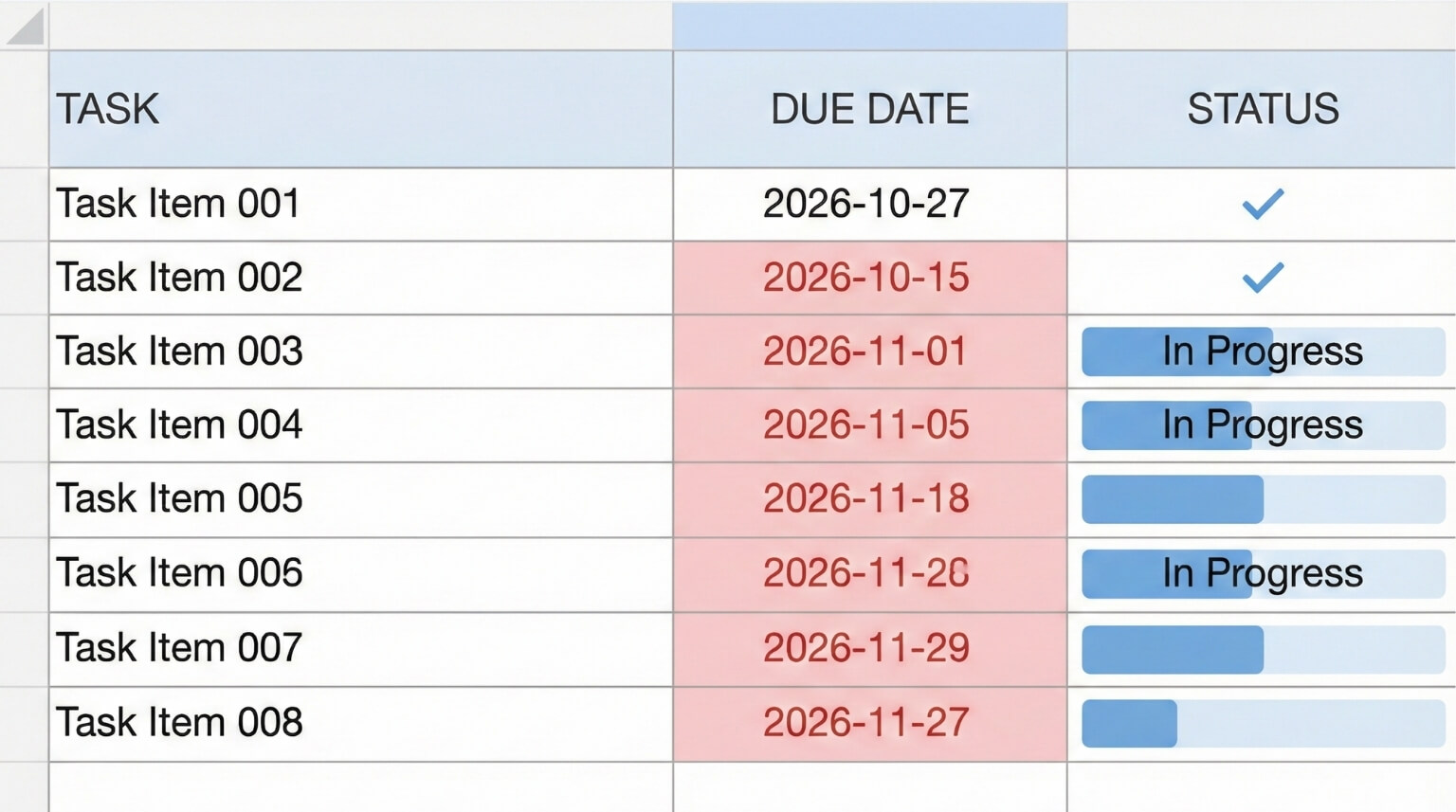Select the DUE DATE header cell
Image resolution: width=1456 pixels, height=812 pixels.
869,109
